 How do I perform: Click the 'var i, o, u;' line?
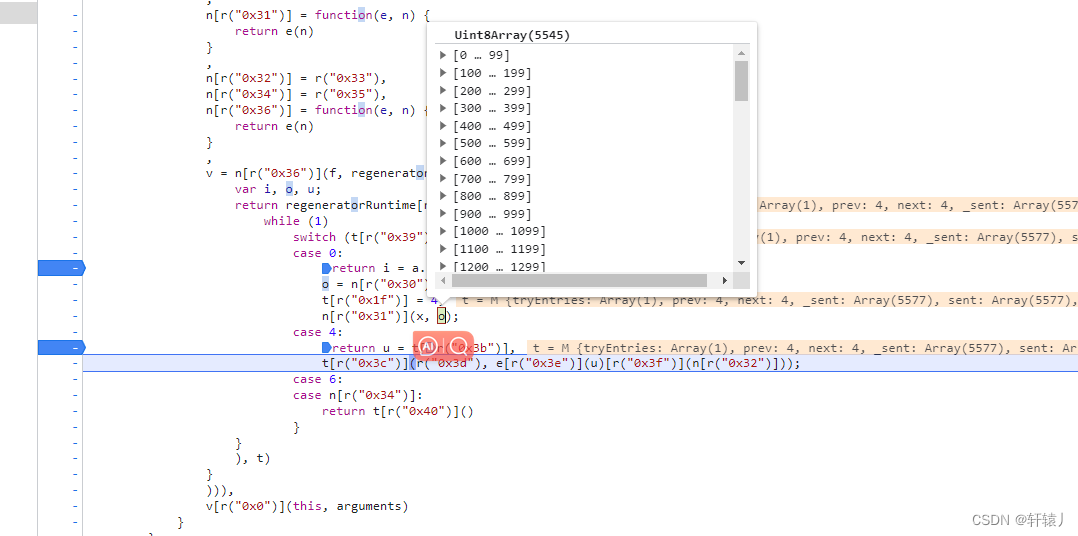click(x=278, y=189)
